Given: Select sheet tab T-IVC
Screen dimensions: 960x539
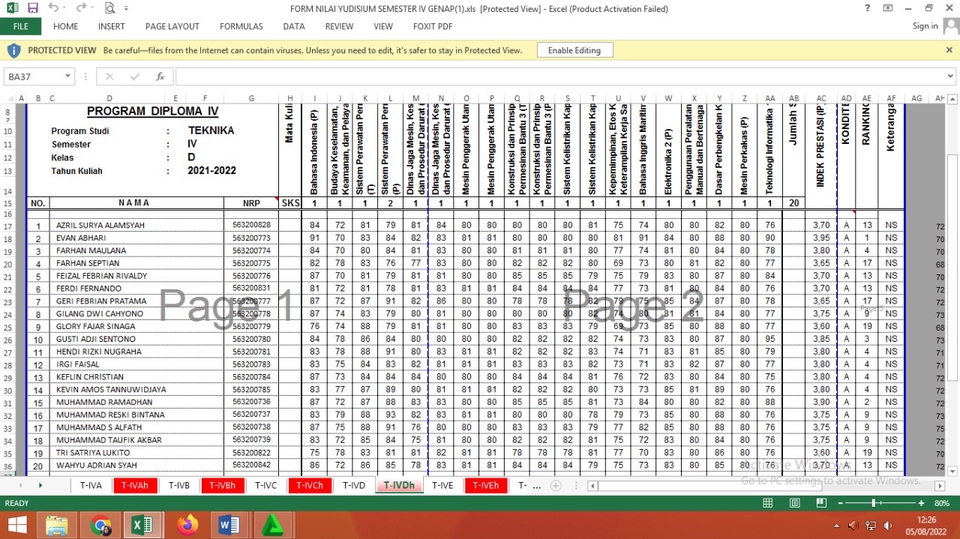Looking at the screenshot, I should 266,485.
